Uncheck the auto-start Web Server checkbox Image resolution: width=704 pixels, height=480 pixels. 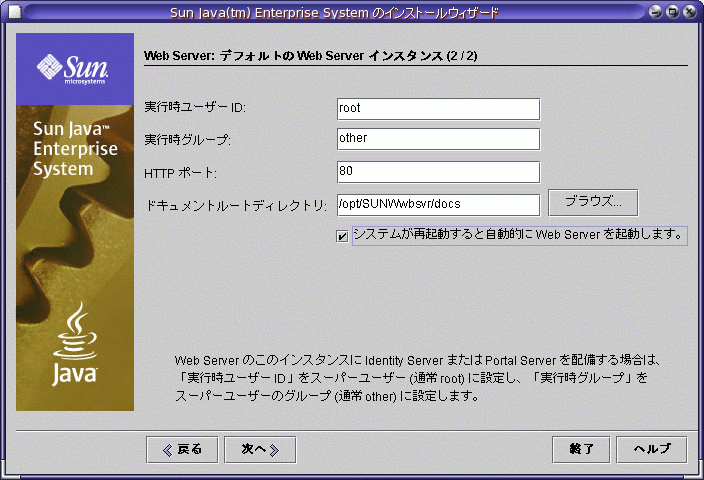point(342,236)
